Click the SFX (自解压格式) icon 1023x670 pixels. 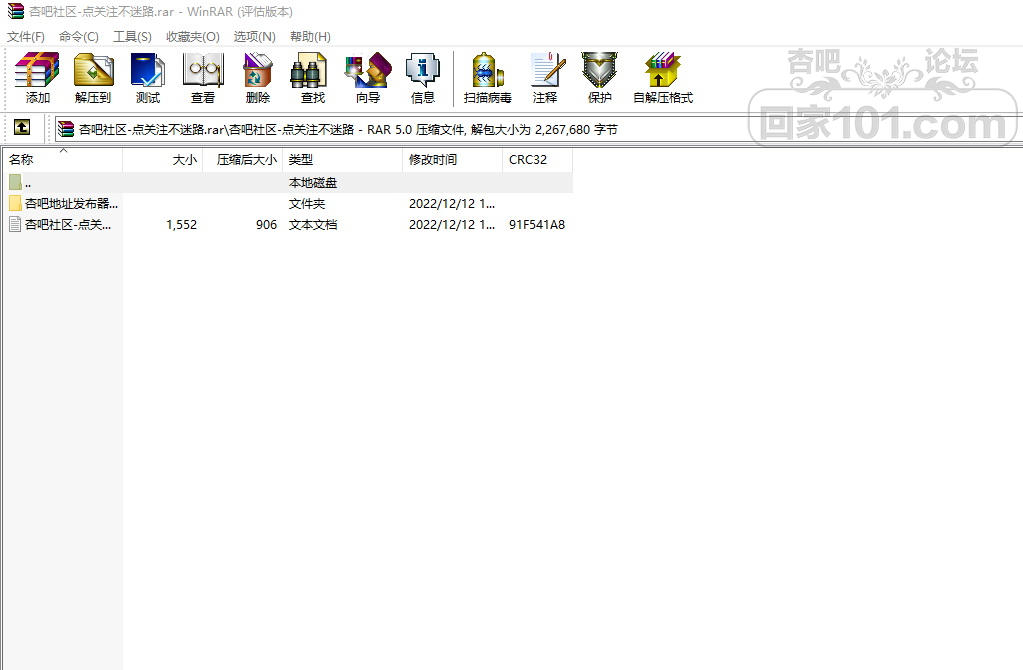[x=663, y=70]
